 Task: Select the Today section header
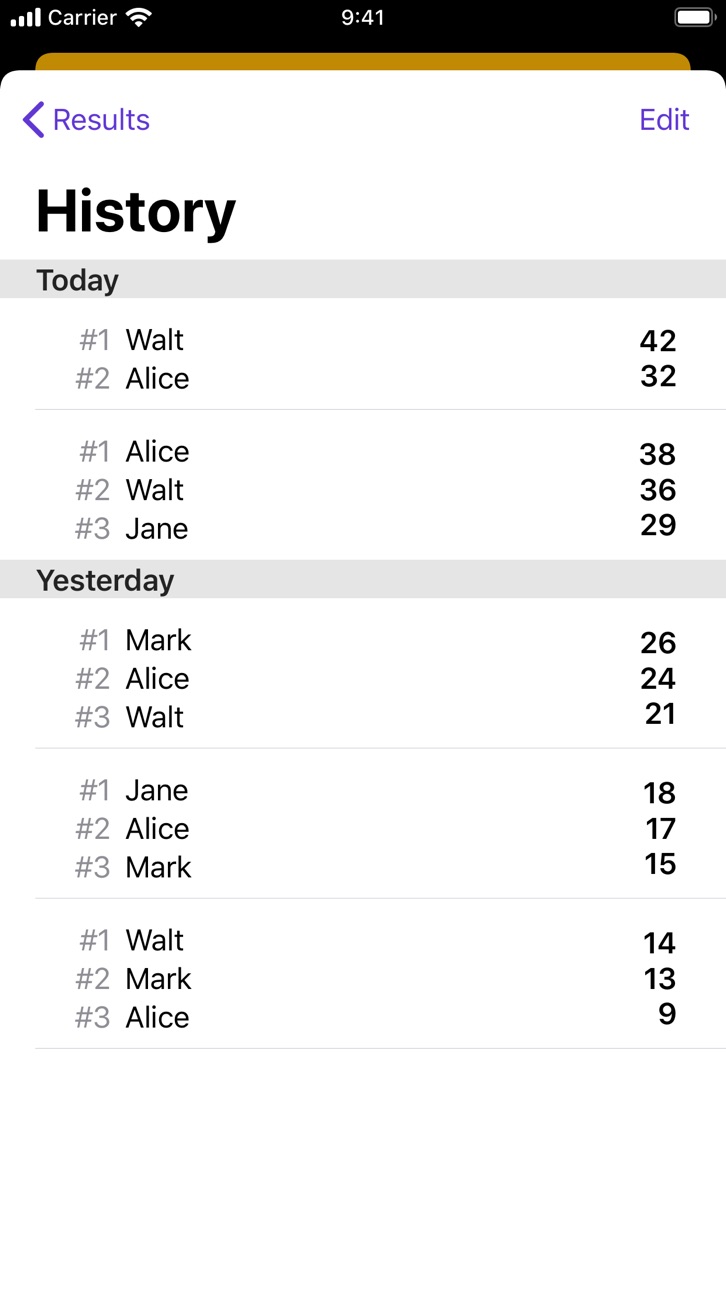(x=363, y=279)
